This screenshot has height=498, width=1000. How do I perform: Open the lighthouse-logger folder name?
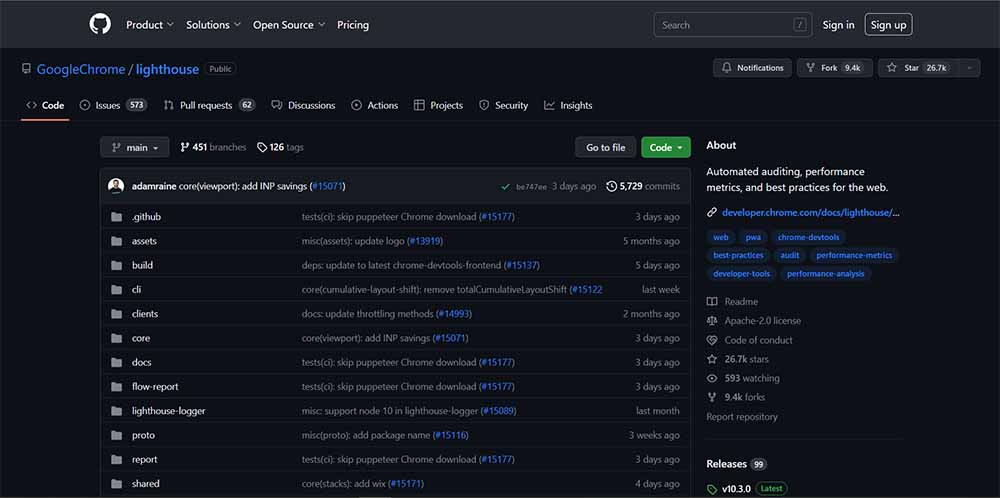coord(168,411)
